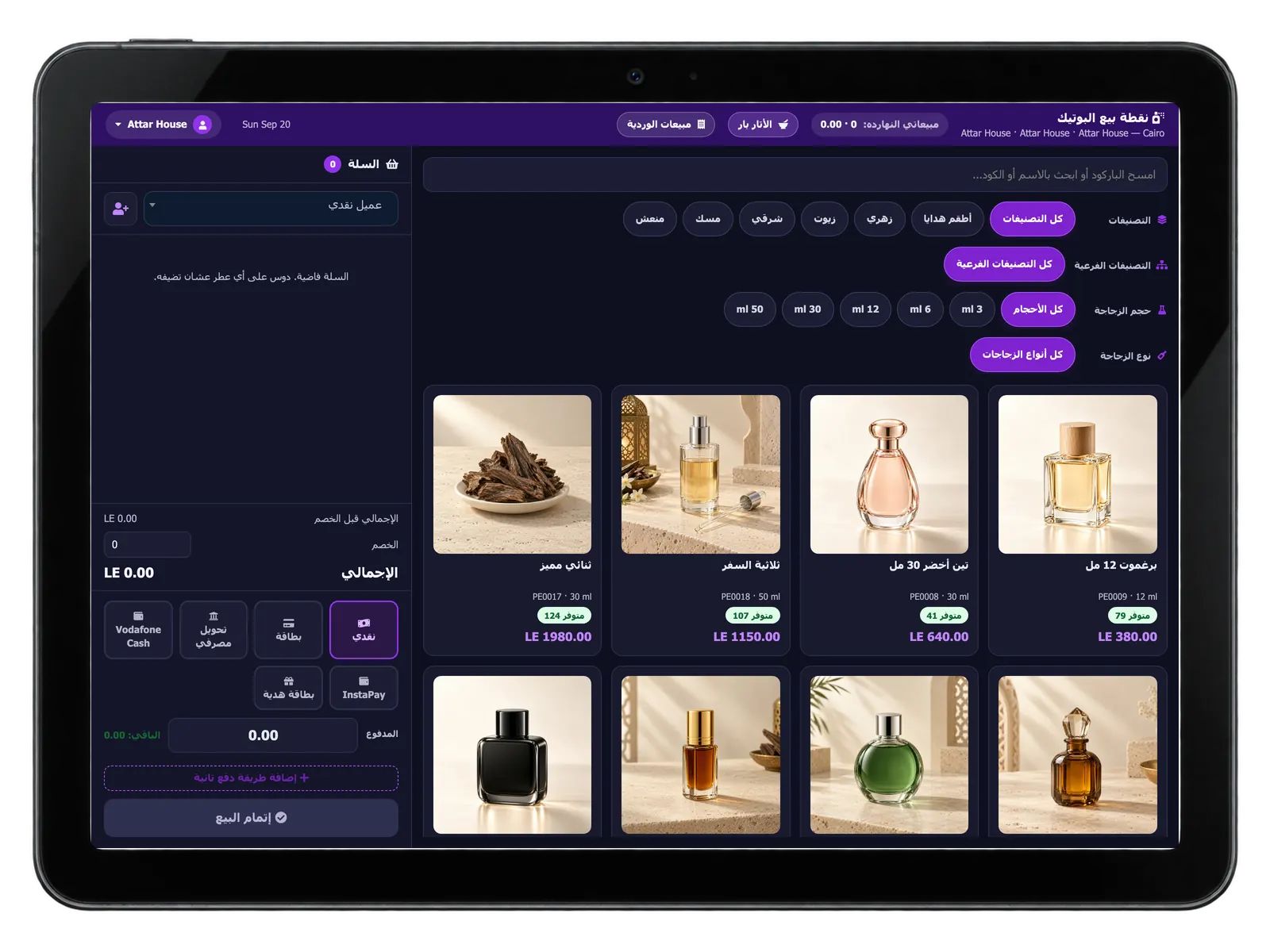Add برغموت 12 مل product to cart
The height and width of the screenshot is (952, 1270).
[1077, 520]
